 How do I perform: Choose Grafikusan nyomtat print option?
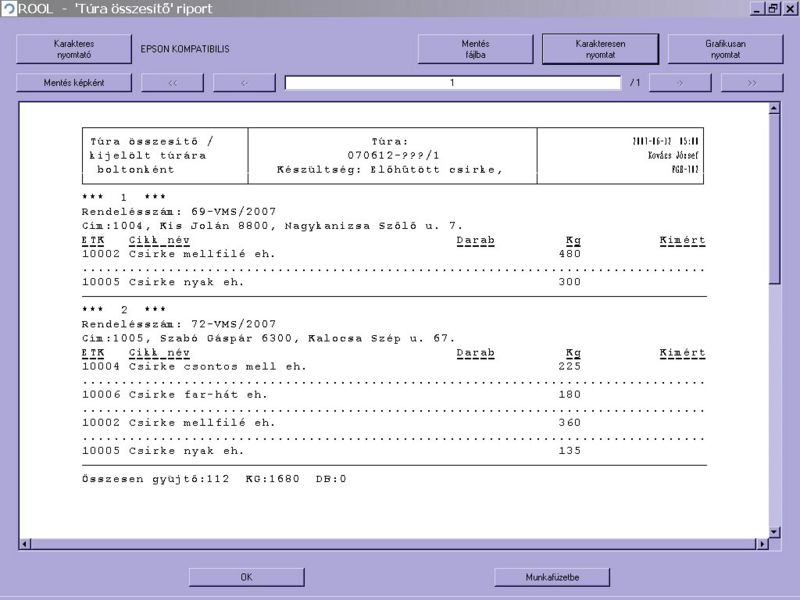coord(725,49)
